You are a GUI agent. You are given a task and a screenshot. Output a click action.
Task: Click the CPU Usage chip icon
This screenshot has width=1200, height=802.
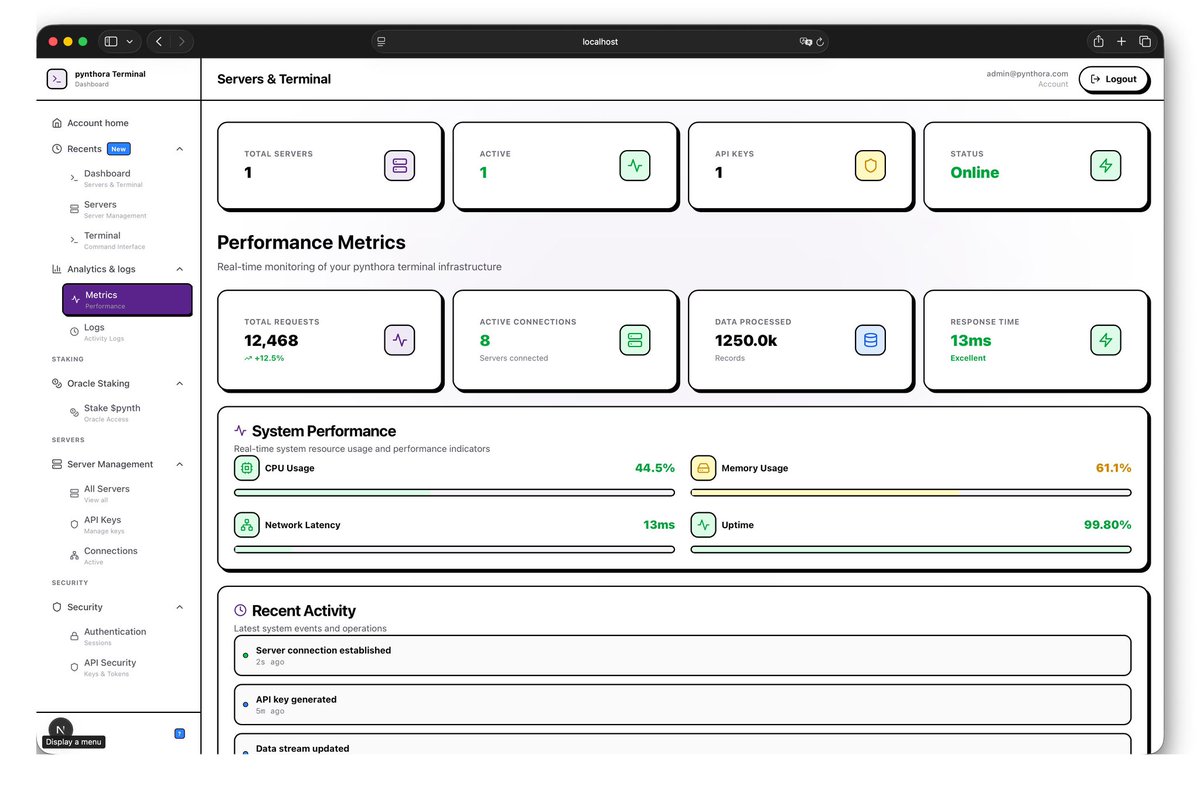tap(246, 468)
